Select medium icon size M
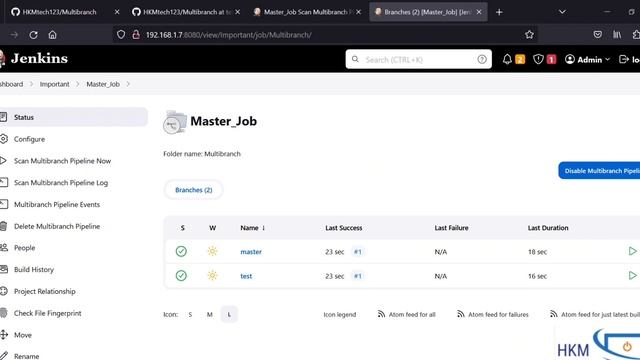 [x=209, y=314]
